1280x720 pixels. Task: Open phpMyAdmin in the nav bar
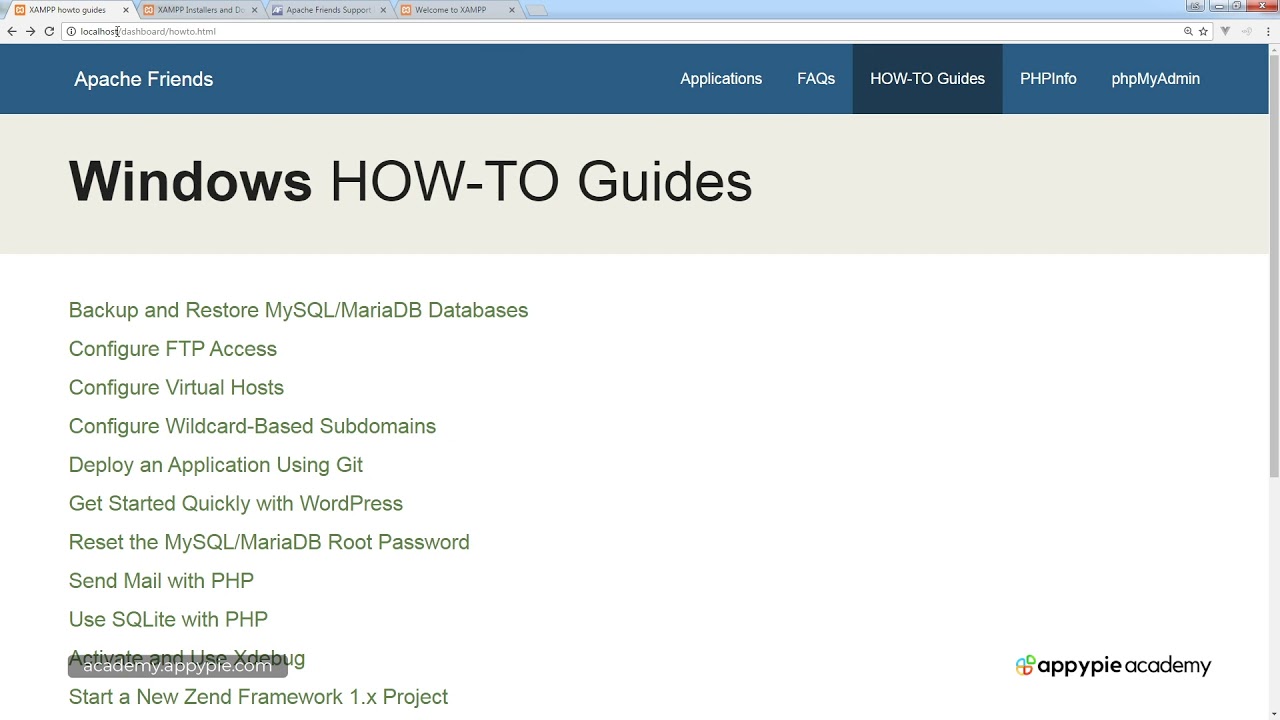[1155, 79]
